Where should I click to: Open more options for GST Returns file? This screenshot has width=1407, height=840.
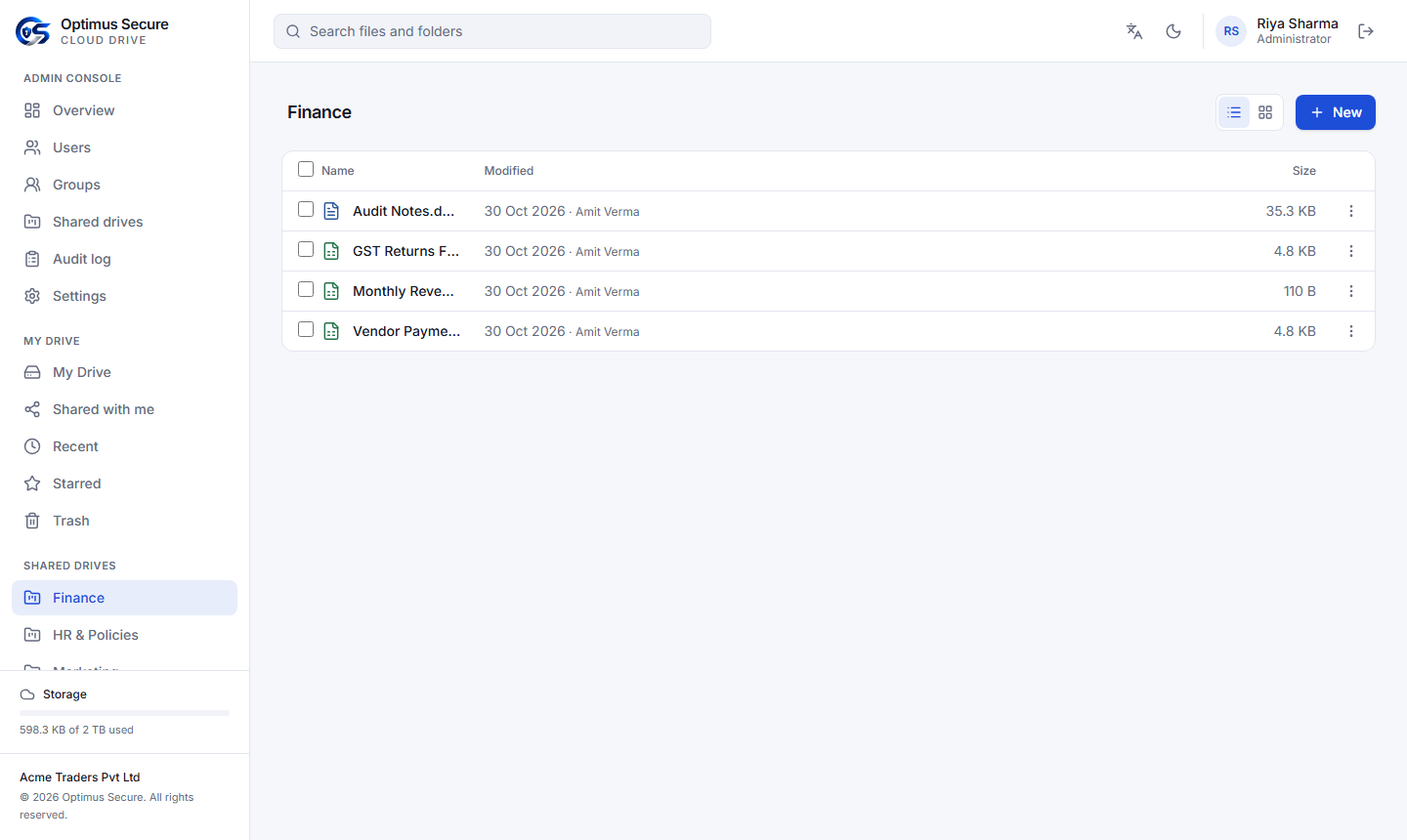coord(1351,251)
